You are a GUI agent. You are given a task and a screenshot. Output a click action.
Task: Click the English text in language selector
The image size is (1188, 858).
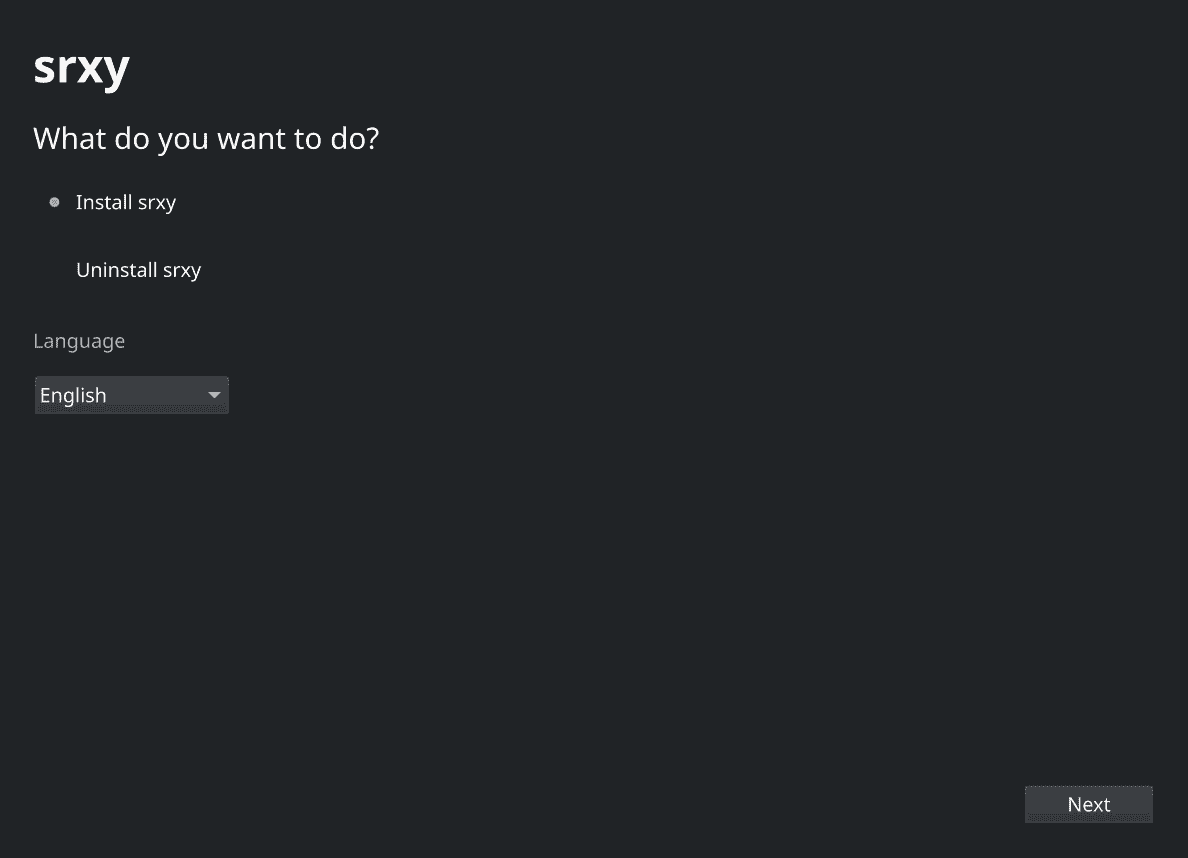[x=73, y=395]
